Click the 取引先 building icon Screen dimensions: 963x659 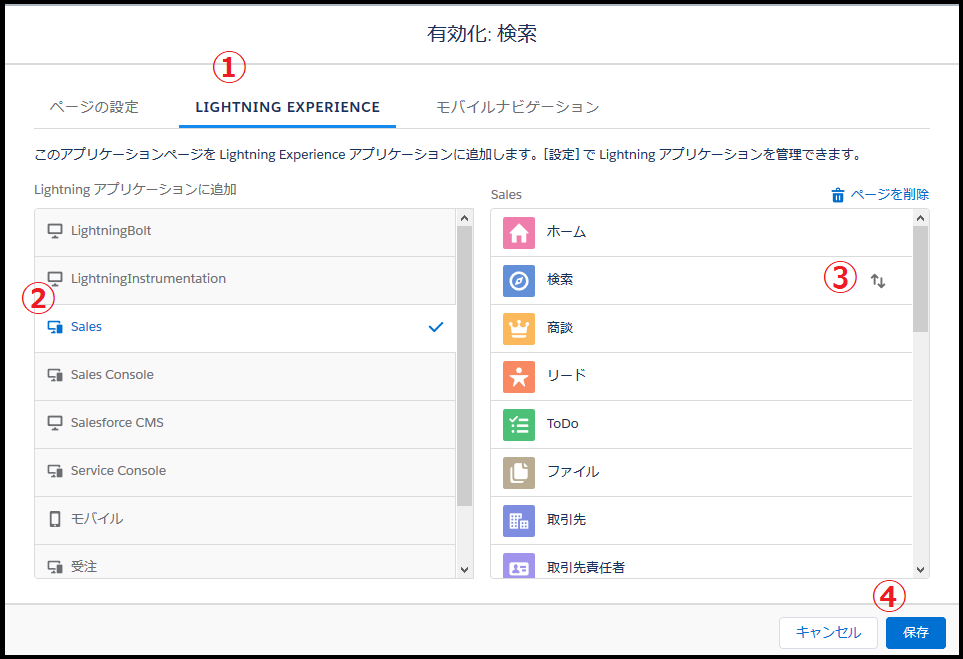point(518,521)
